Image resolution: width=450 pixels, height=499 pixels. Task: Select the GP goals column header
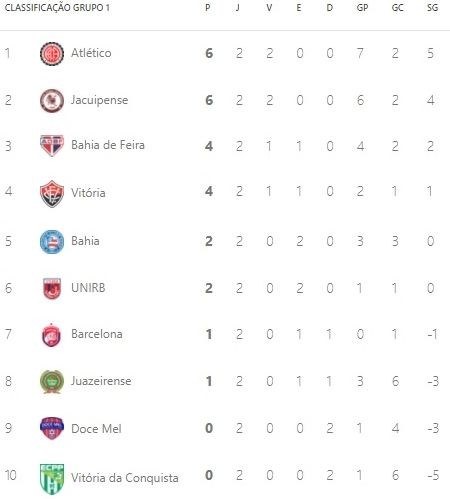[362, 8]
